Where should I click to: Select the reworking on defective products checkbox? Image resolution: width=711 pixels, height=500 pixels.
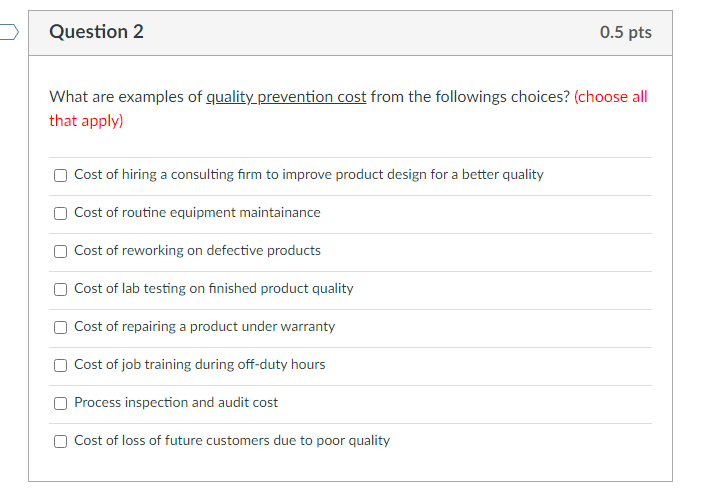pos(61,251)
